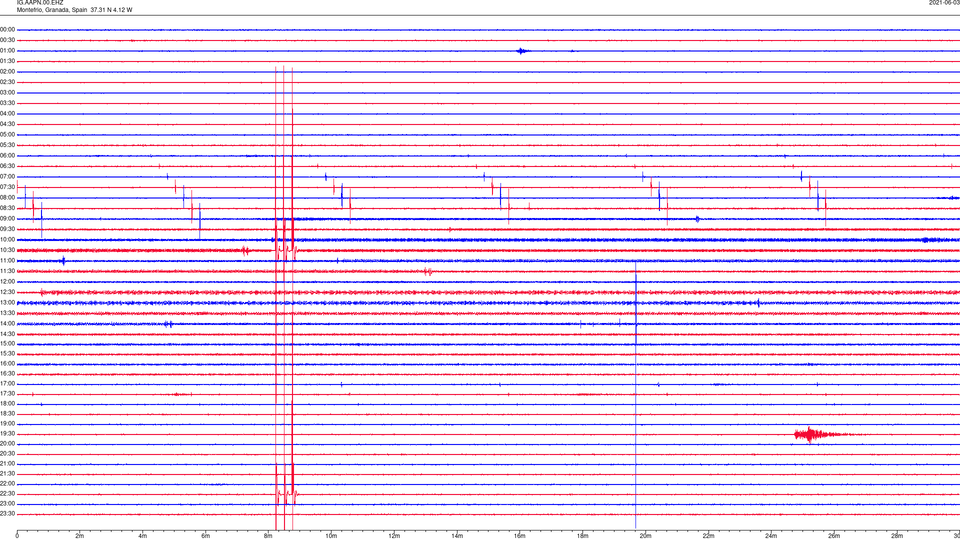Click the 12:30 time label
This screenshot has height=540, width=960.
tap(7, 292)
